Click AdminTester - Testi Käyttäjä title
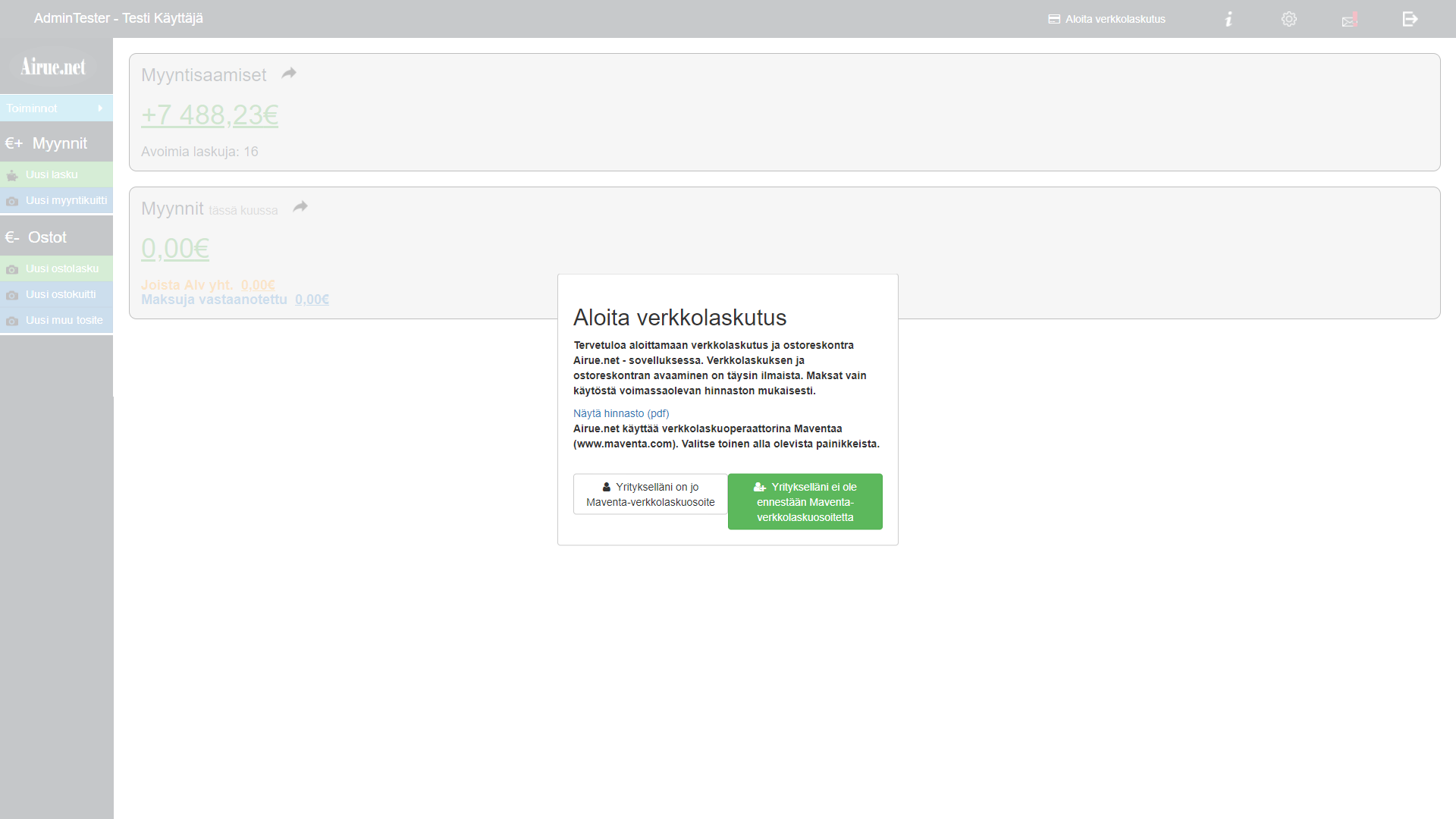 click(x=118, y=18)
